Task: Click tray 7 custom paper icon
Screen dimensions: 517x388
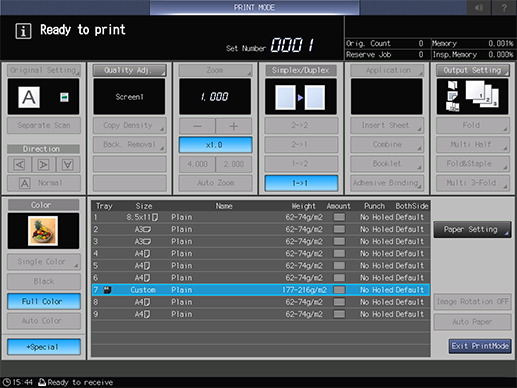Action: pos(107,290)
